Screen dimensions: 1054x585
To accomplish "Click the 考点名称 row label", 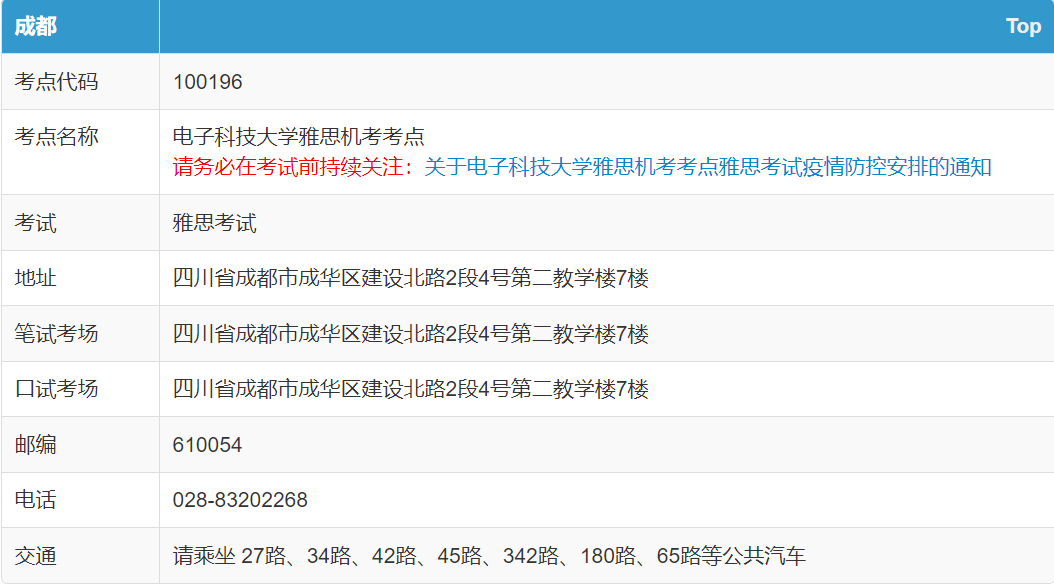I will [57, 137].
